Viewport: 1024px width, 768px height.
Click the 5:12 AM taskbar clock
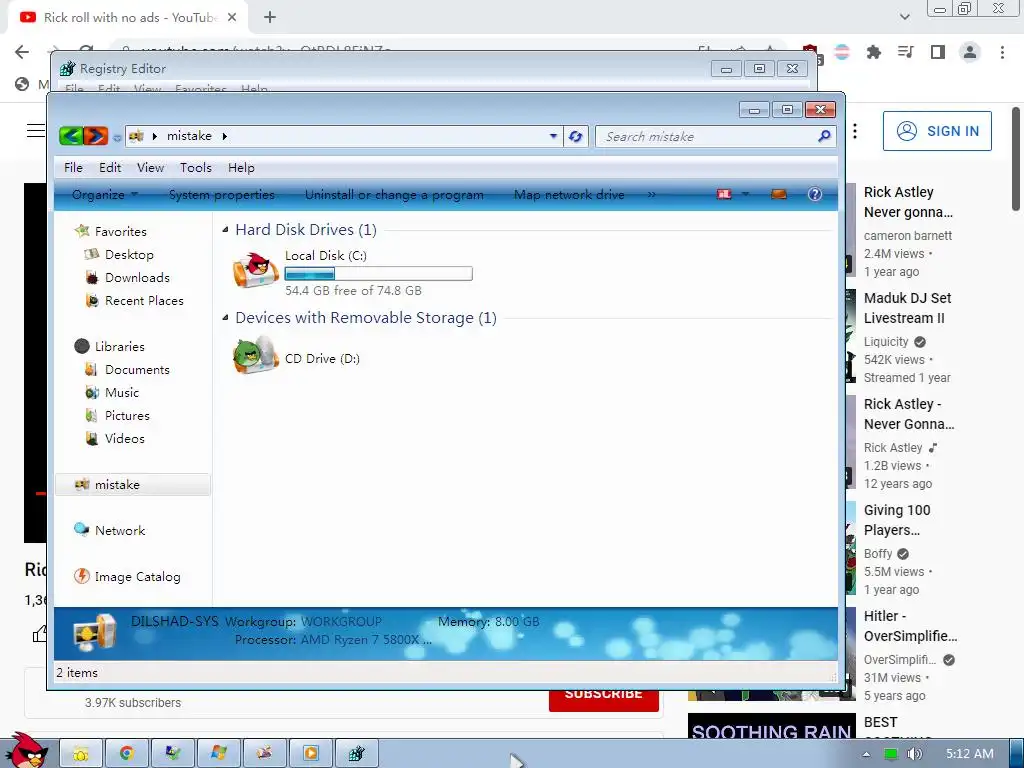970,754
